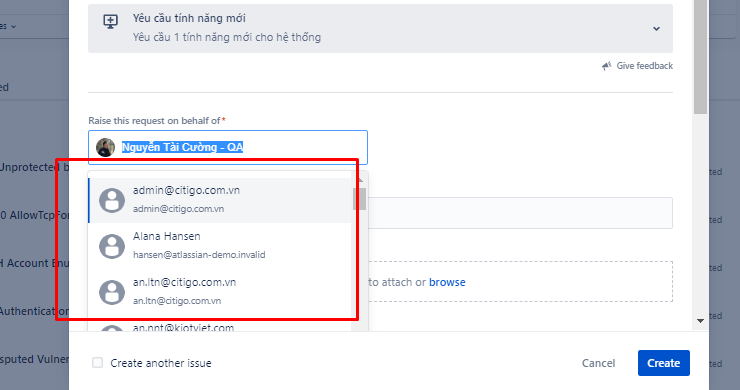Click the text field behind the user dropdown
Image resolution: width=740 pixels, height=390 pixels.
[520, 213]
